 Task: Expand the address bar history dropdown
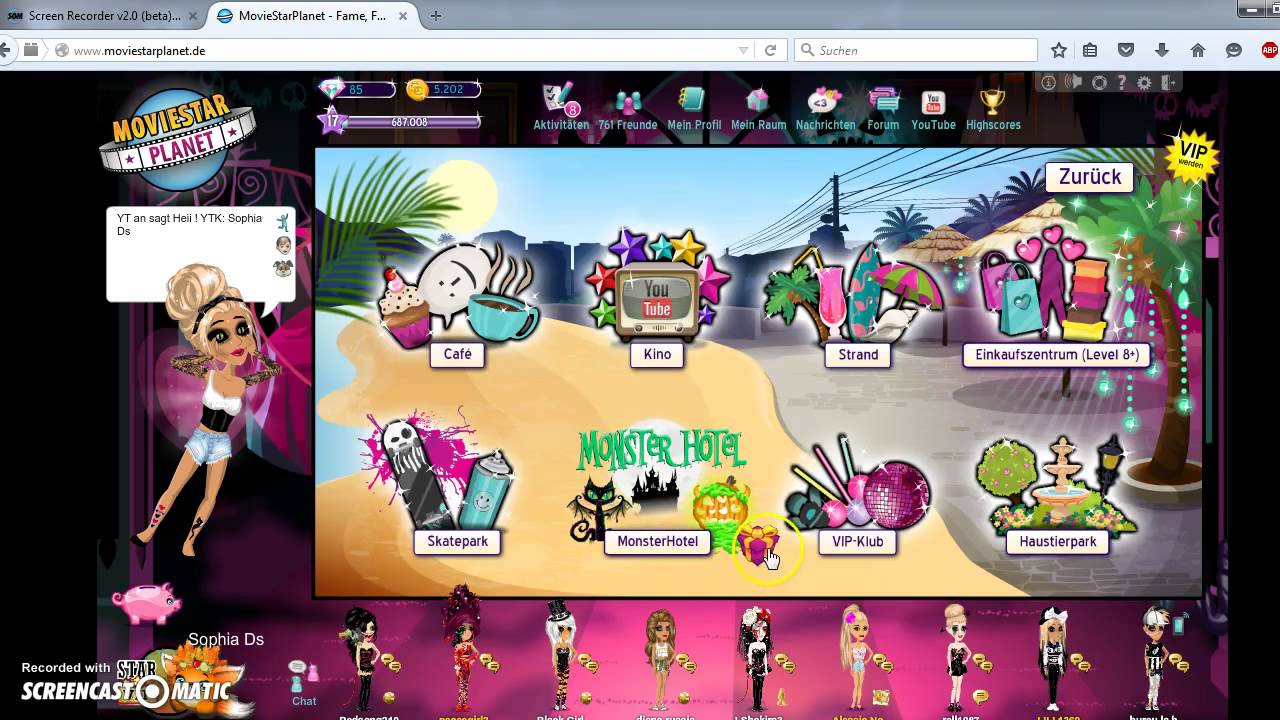(x=742, y=50)
